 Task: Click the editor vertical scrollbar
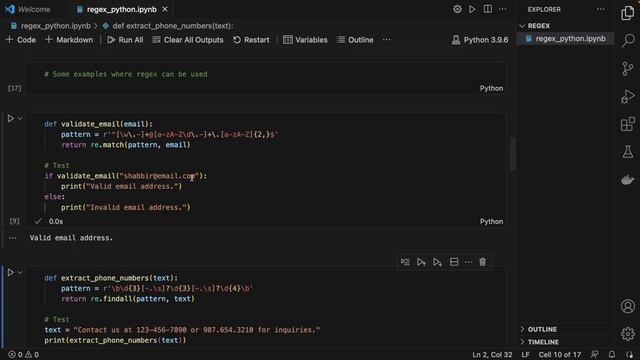(512, 153)
